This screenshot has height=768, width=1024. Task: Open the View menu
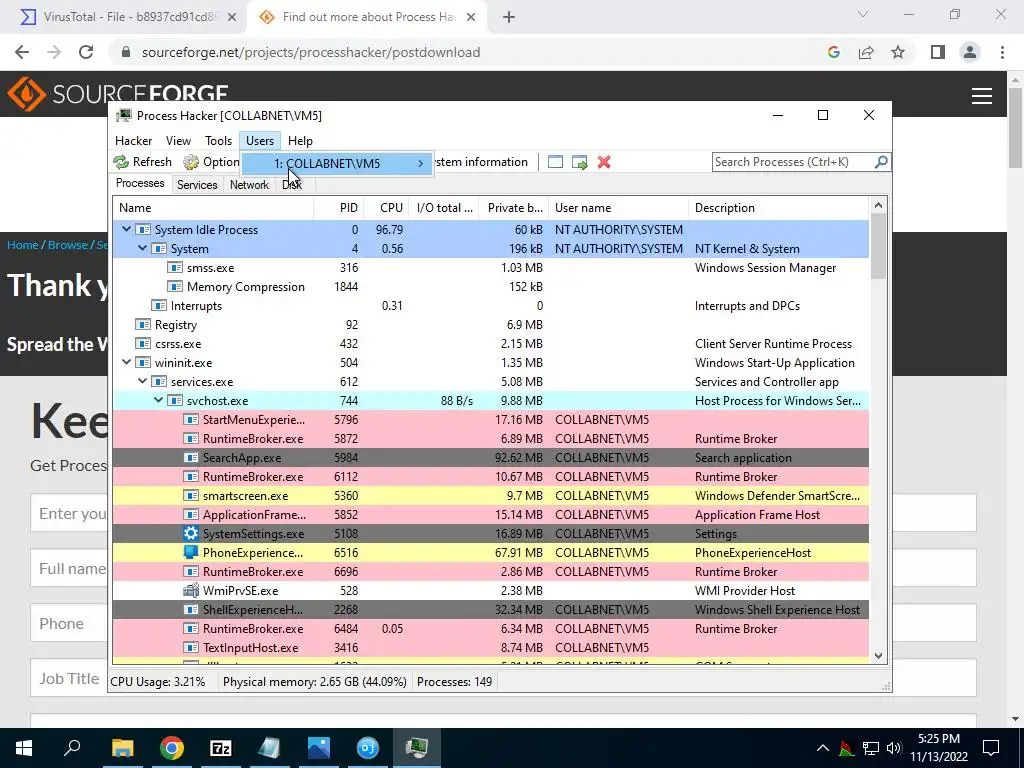coord(178,141)
